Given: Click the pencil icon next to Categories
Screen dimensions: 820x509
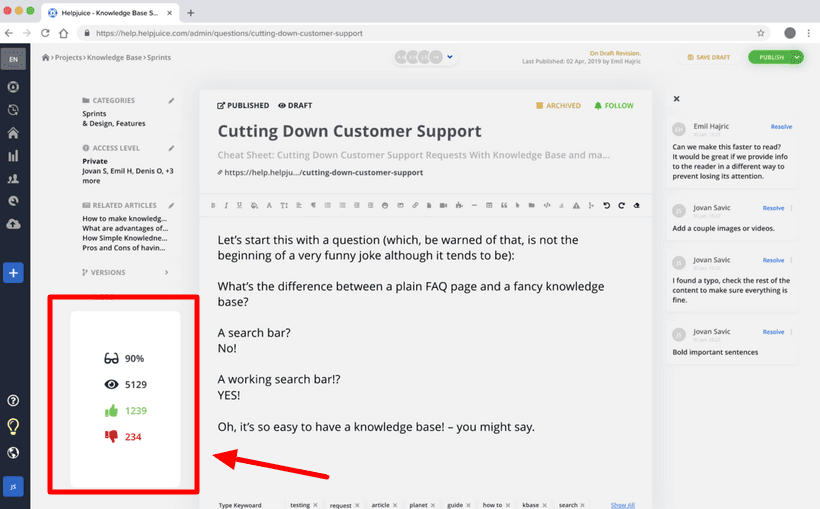Looking at the screenshot, I should tap(171, 101).
